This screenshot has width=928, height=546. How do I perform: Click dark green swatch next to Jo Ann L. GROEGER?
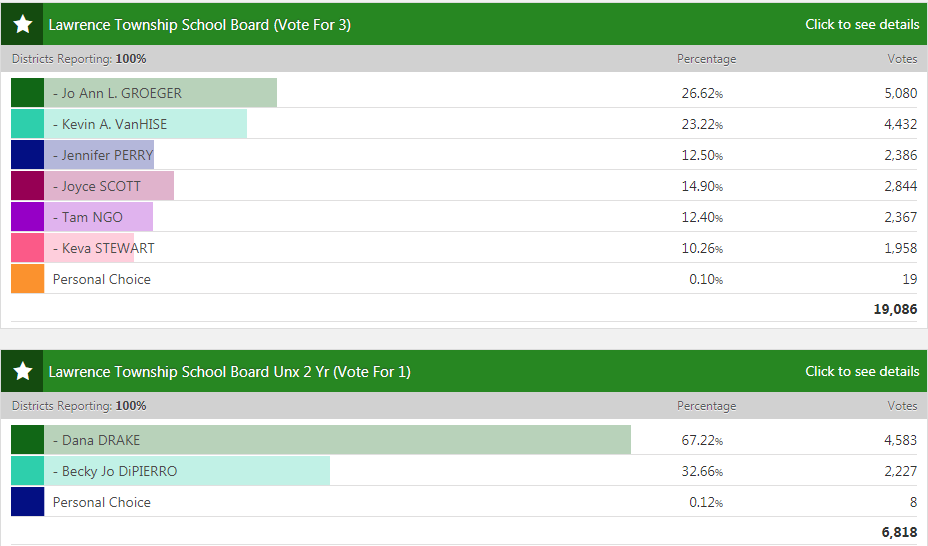pos(27,93)
